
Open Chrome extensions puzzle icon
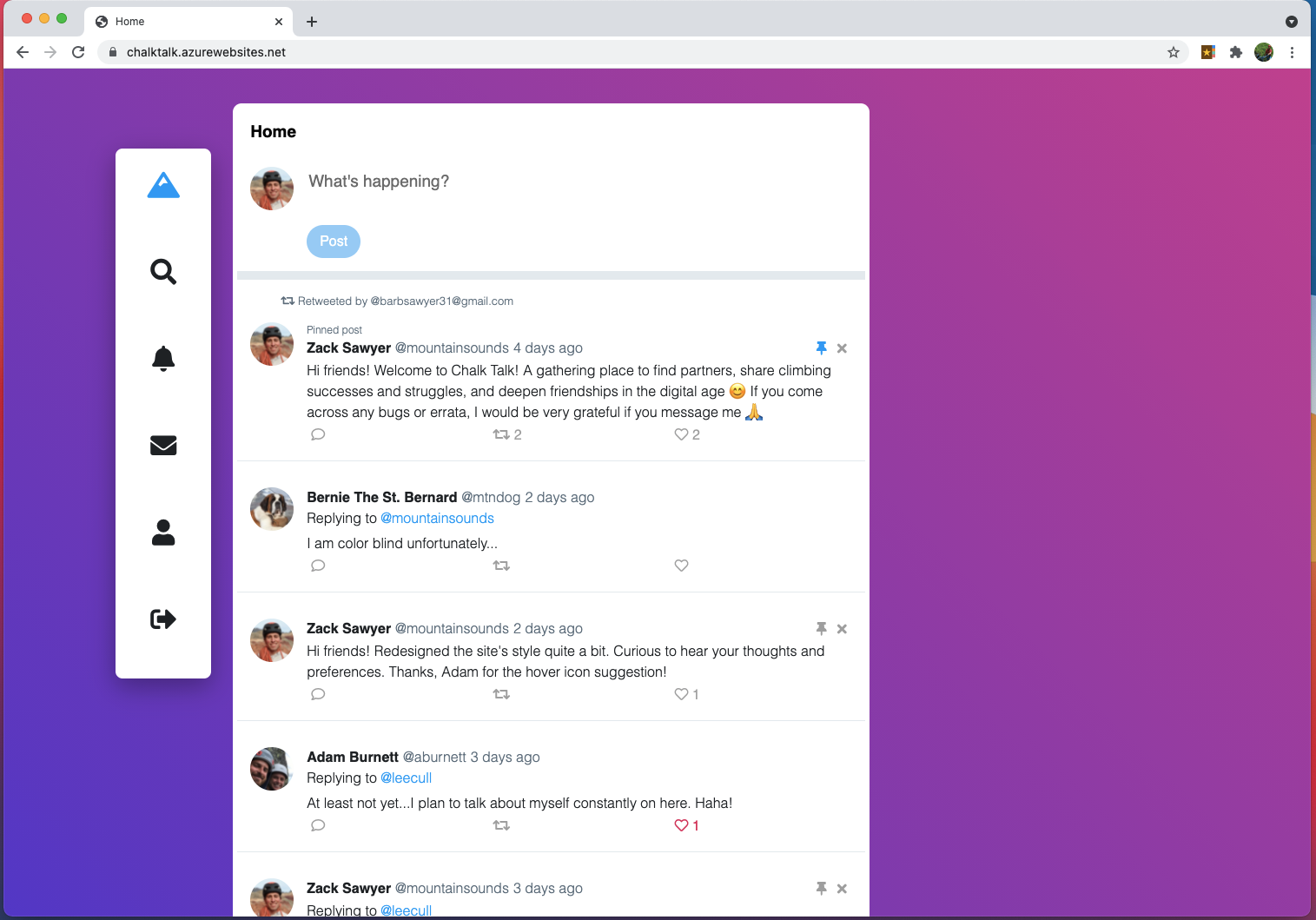(x=1236, y=52)
